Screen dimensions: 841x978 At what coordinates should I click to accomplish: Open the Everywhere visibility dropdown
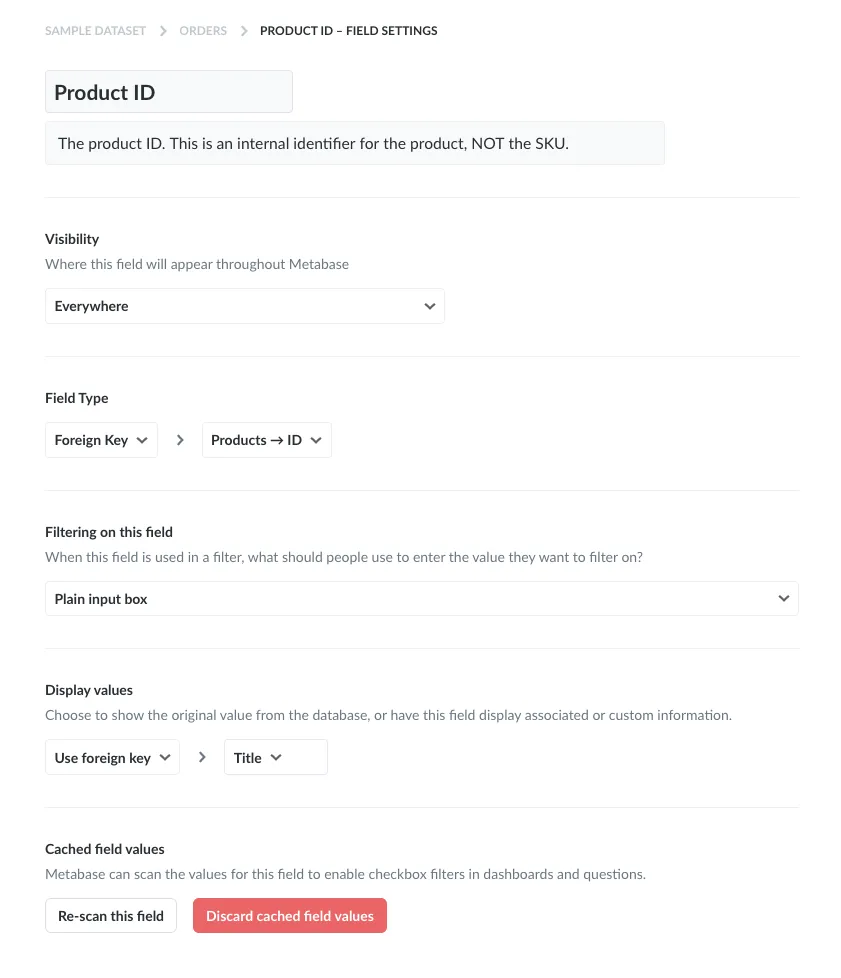tap(245, 305)
